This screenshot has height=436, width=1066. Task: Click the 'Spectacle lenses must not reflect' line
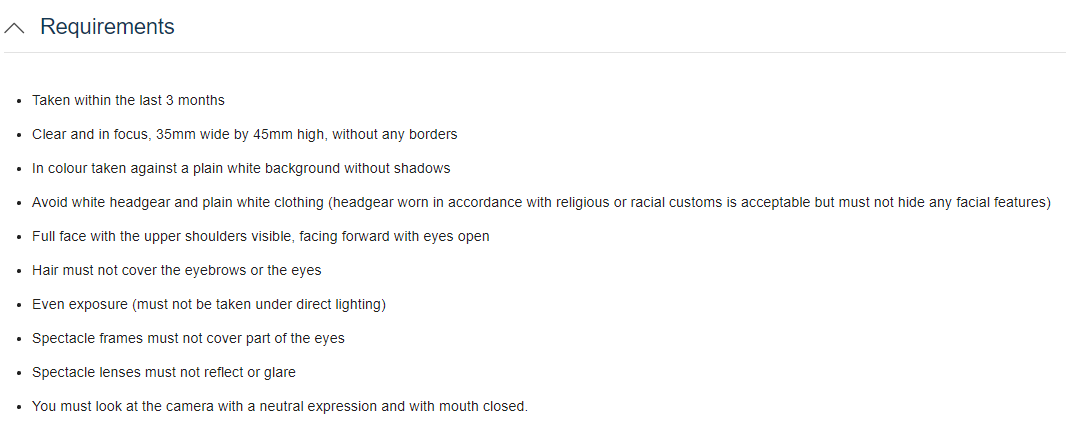coord(163,372)
